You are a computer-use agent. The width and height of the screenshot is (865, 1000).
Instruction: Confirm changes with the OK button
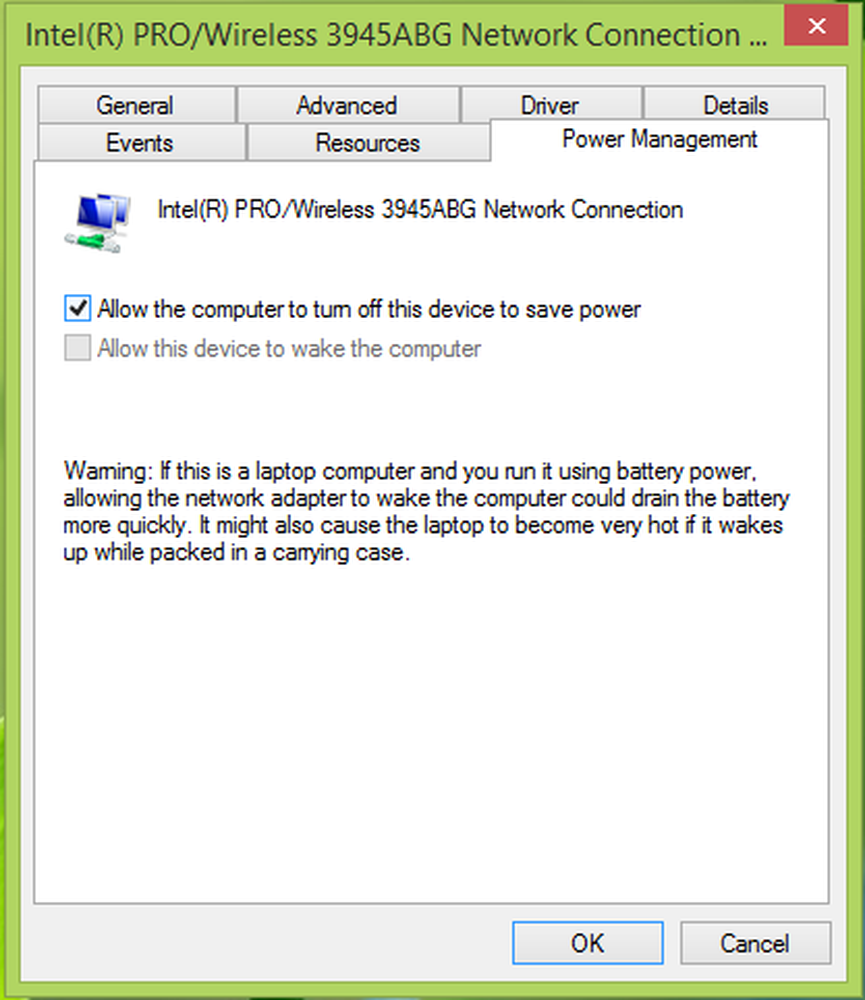pyautogui.click(x=588, y=943)
